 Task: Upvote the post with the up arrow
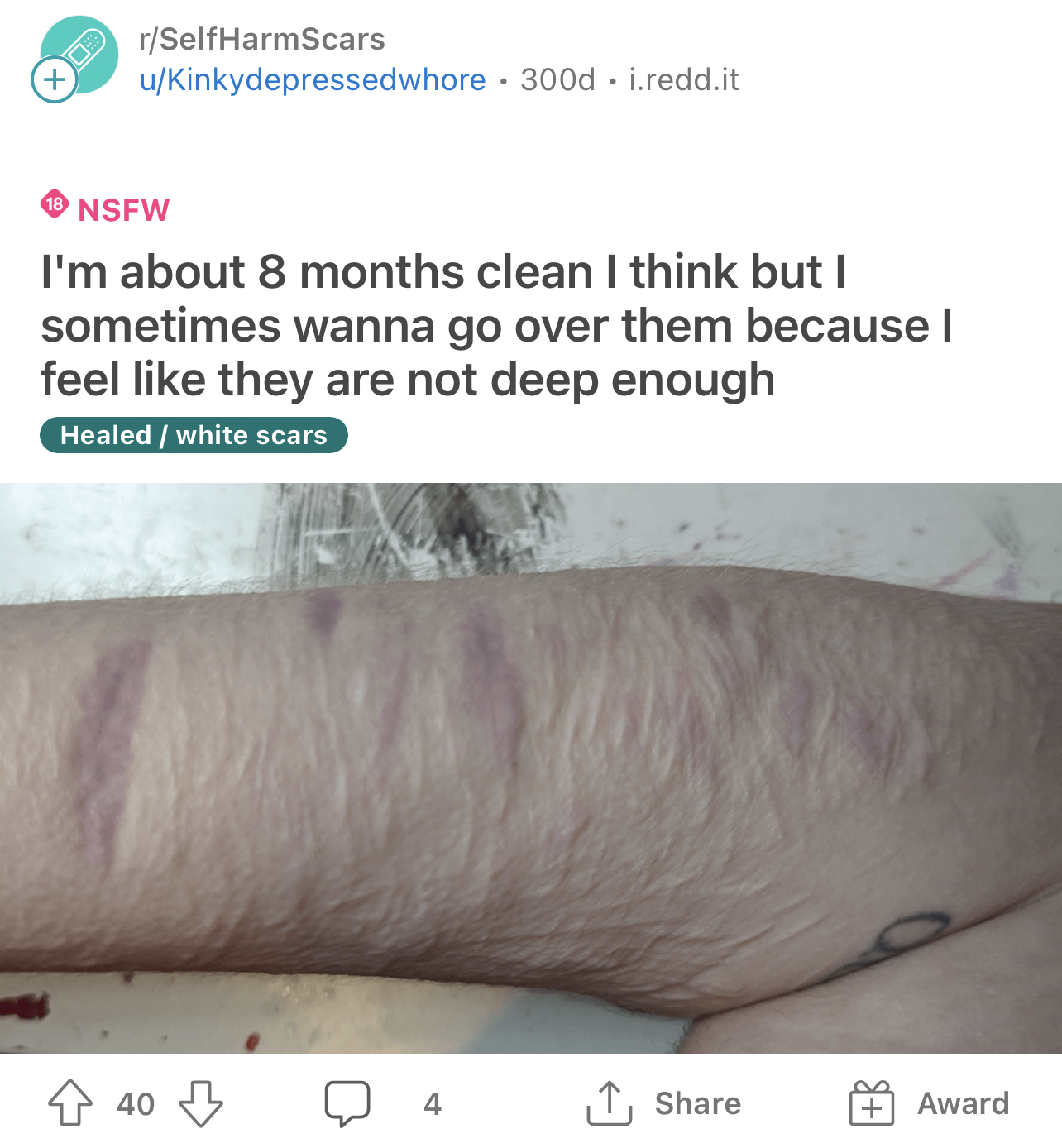(70, 1103)
